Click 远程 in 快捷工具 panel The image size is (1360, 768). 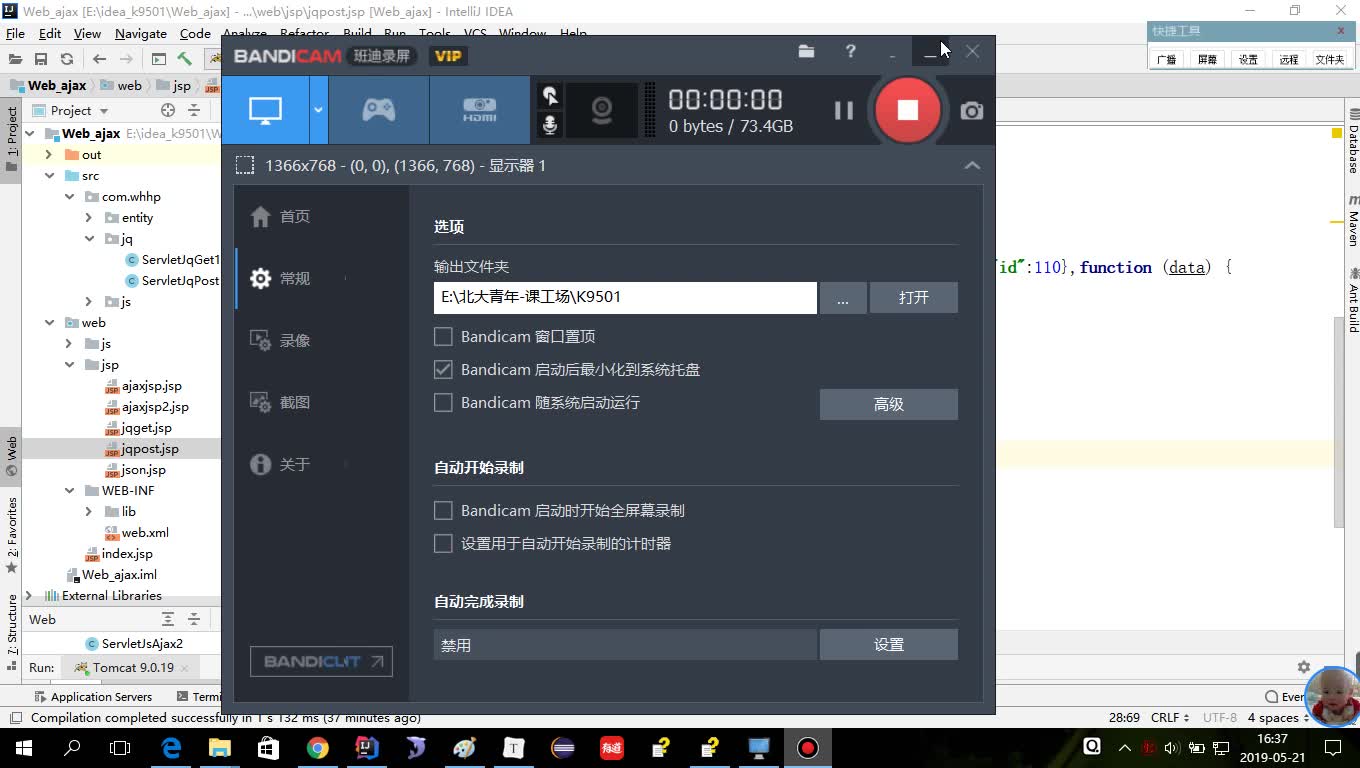pos(1289,59)
